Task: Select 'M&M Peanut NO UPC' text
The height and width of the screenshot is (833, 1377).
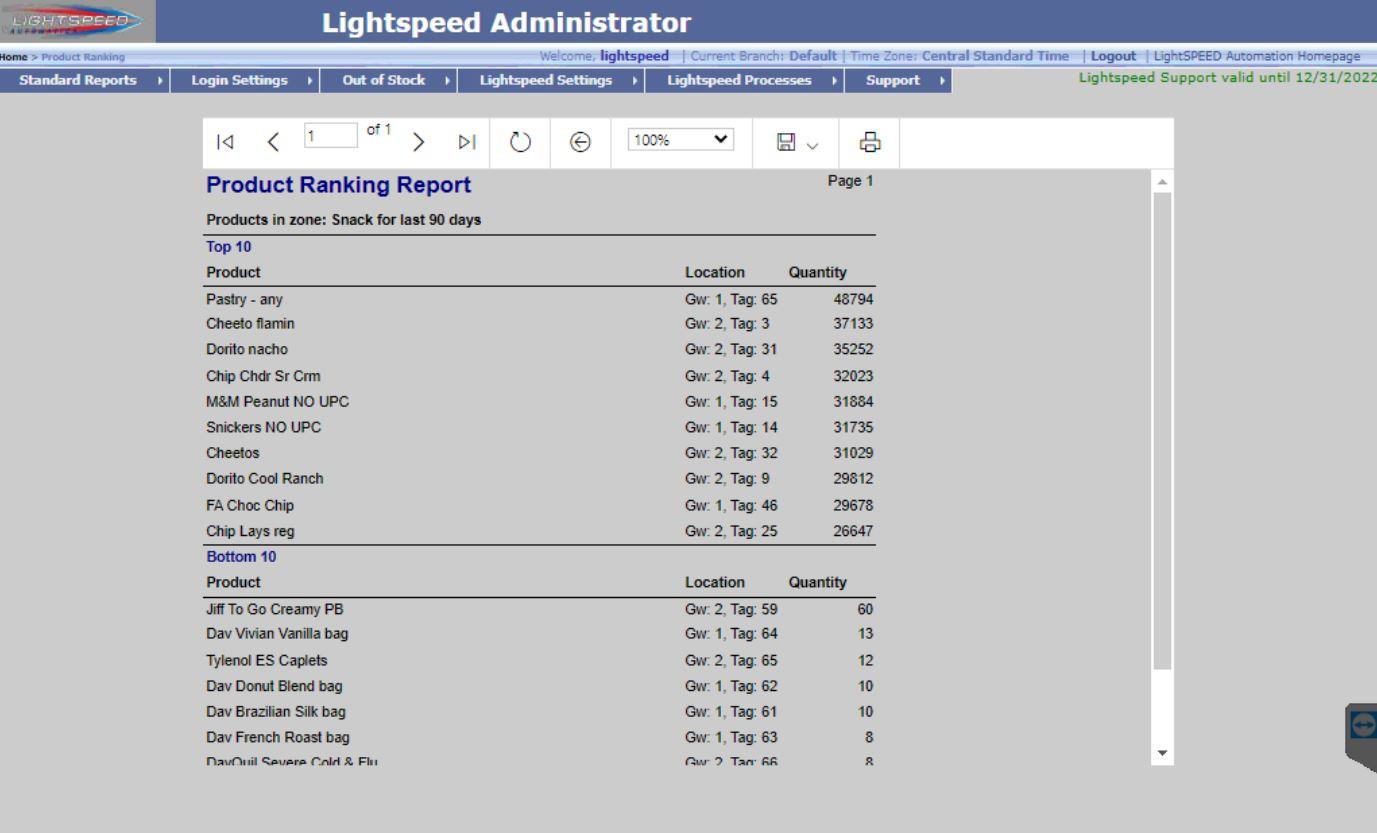Action: click(x=277, y=402)
